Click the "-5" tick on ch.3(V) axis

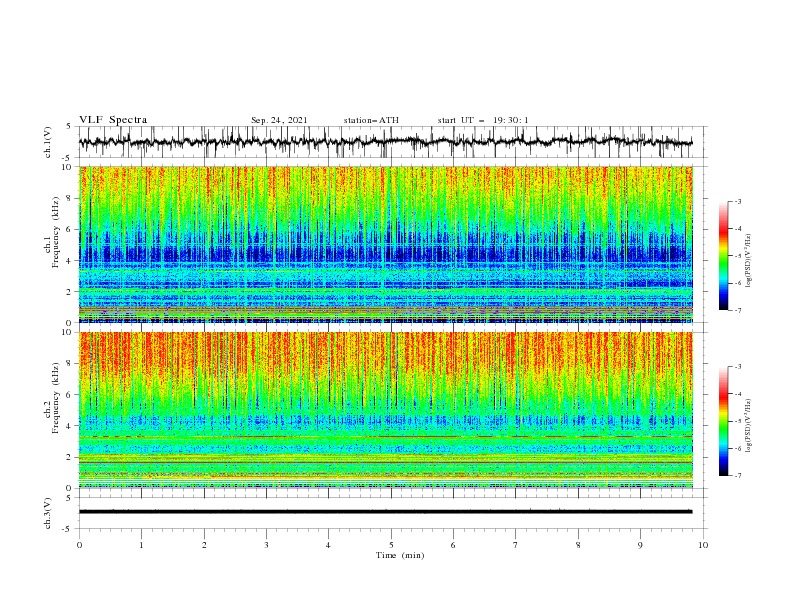coord(68,529)
